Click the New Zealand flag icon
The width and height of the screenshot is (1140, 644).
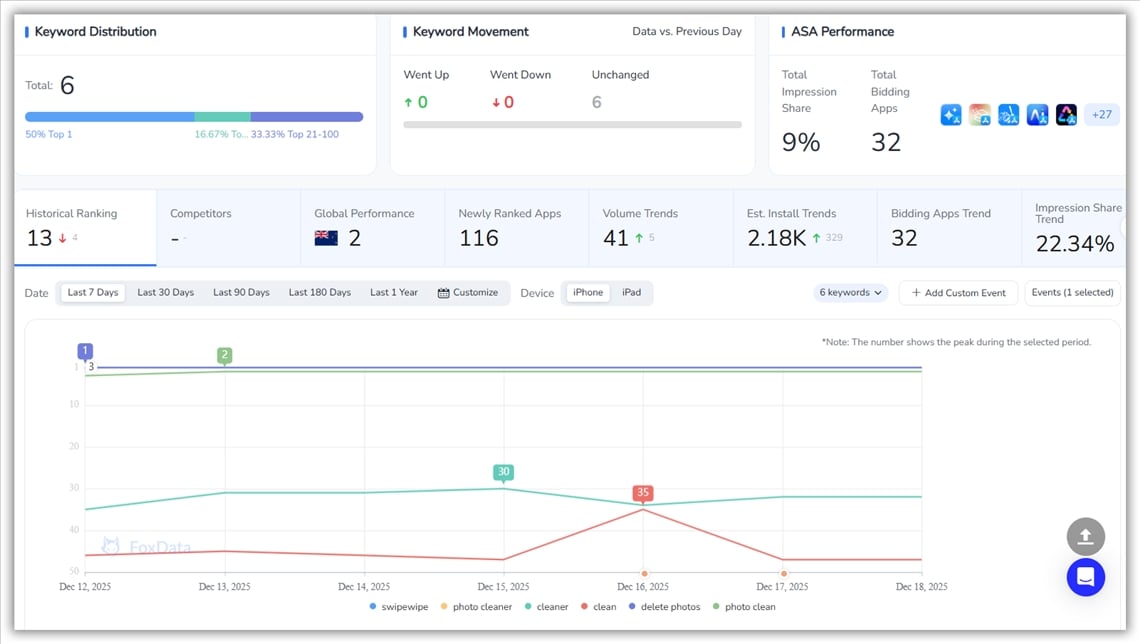[326, 238]
